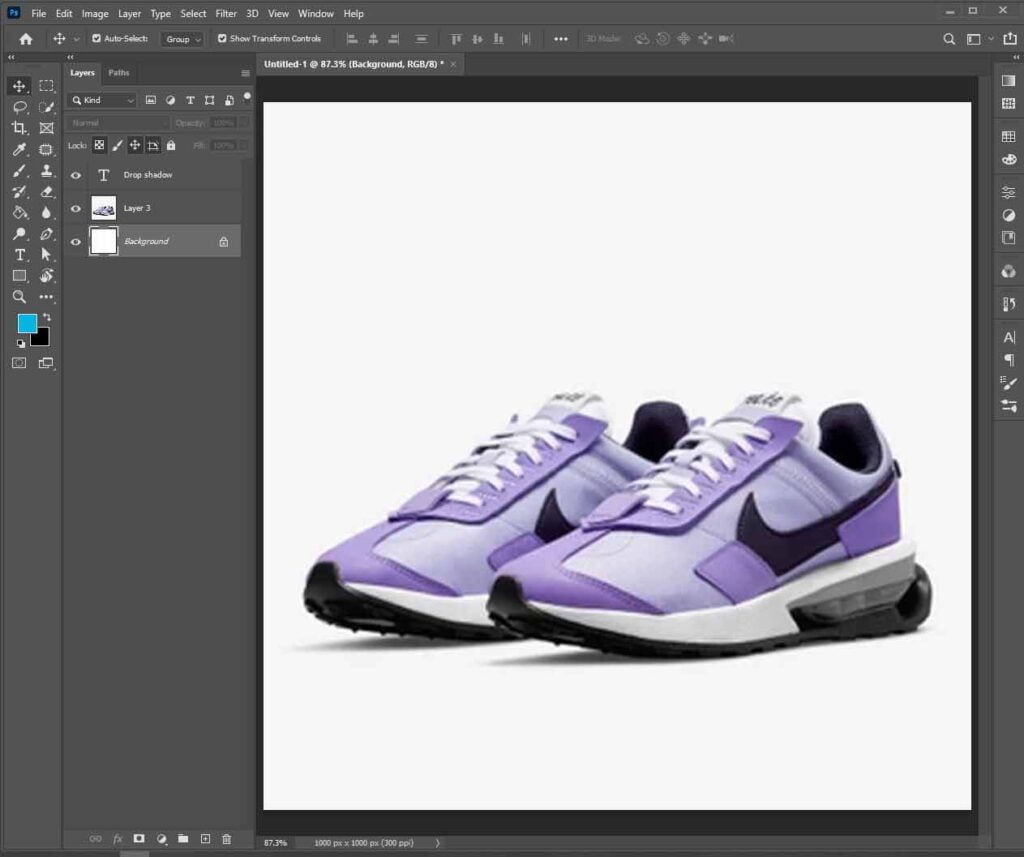Open the Kind layer filter dropdown

point(102,100)
